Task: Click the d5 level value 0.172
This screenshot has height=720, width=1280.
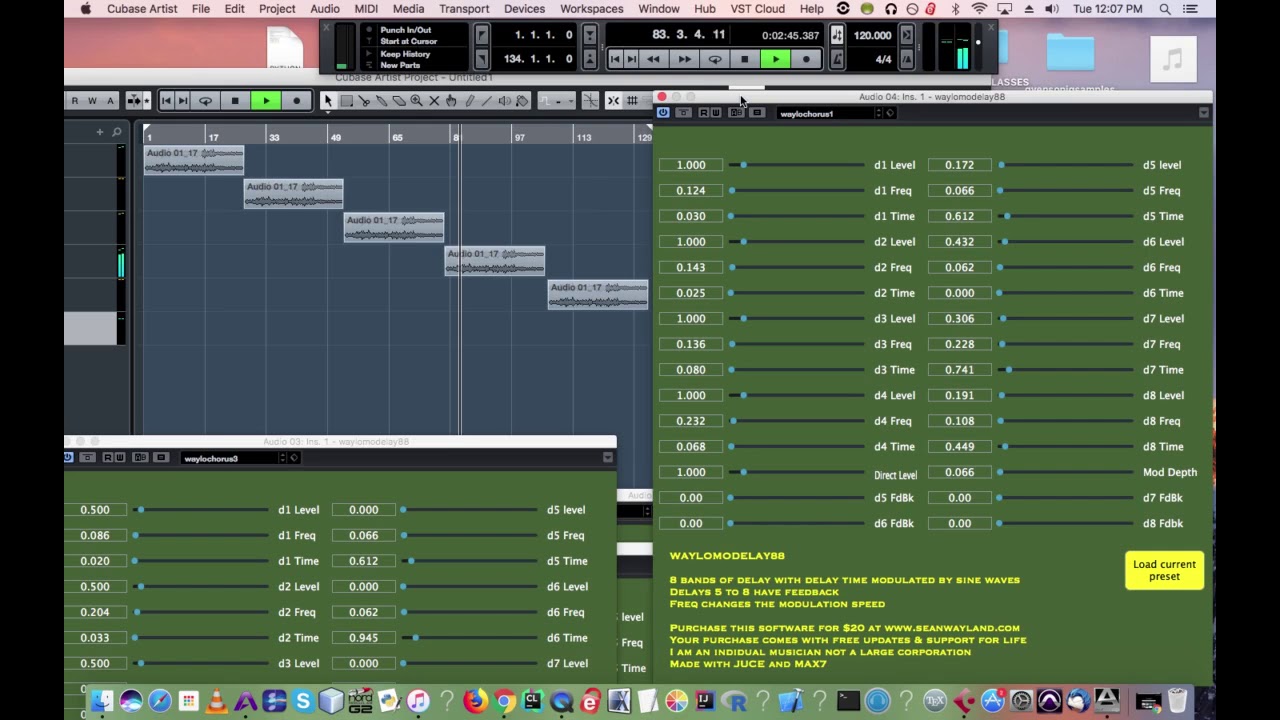Action: [x=959, y=165]
